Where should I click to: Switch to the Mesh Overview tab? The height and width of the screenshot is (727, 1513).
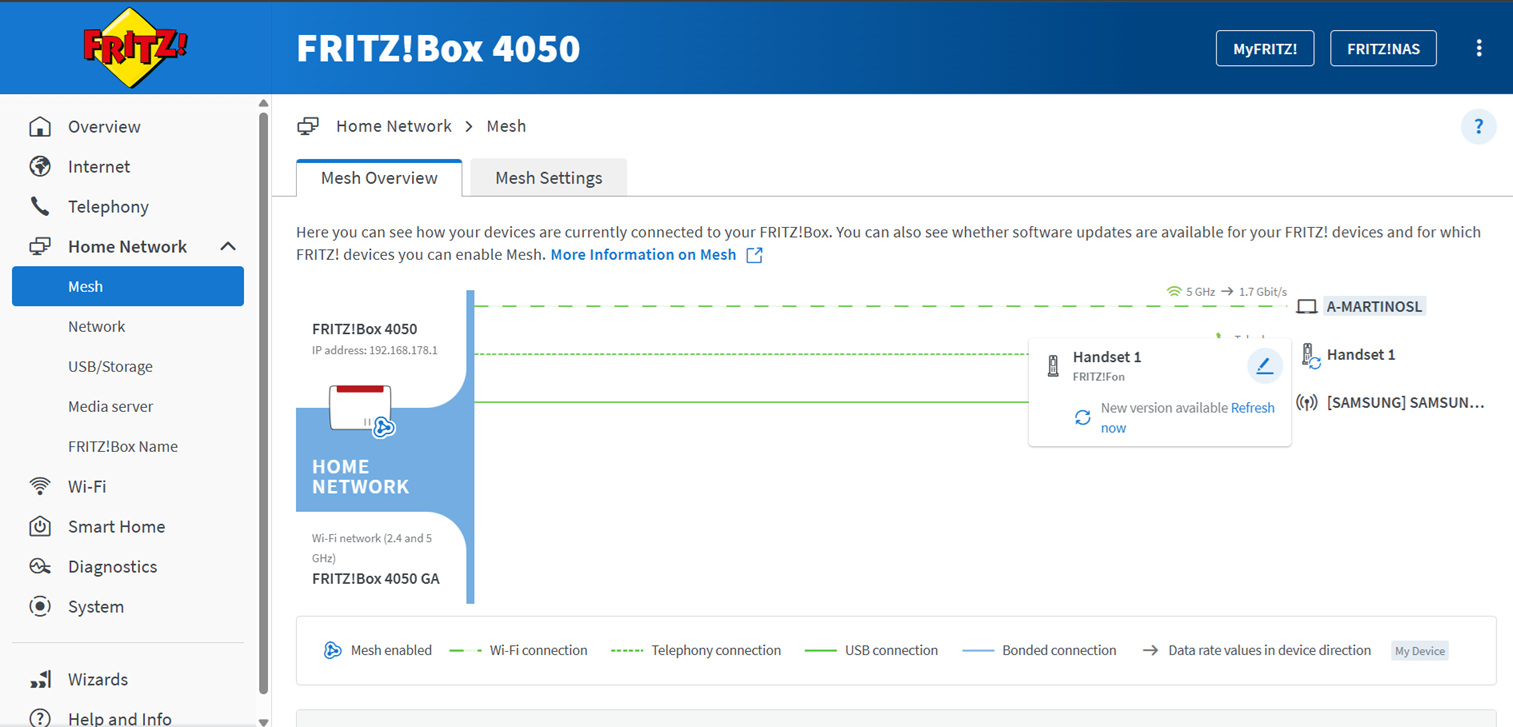click(x=379, y=178)
